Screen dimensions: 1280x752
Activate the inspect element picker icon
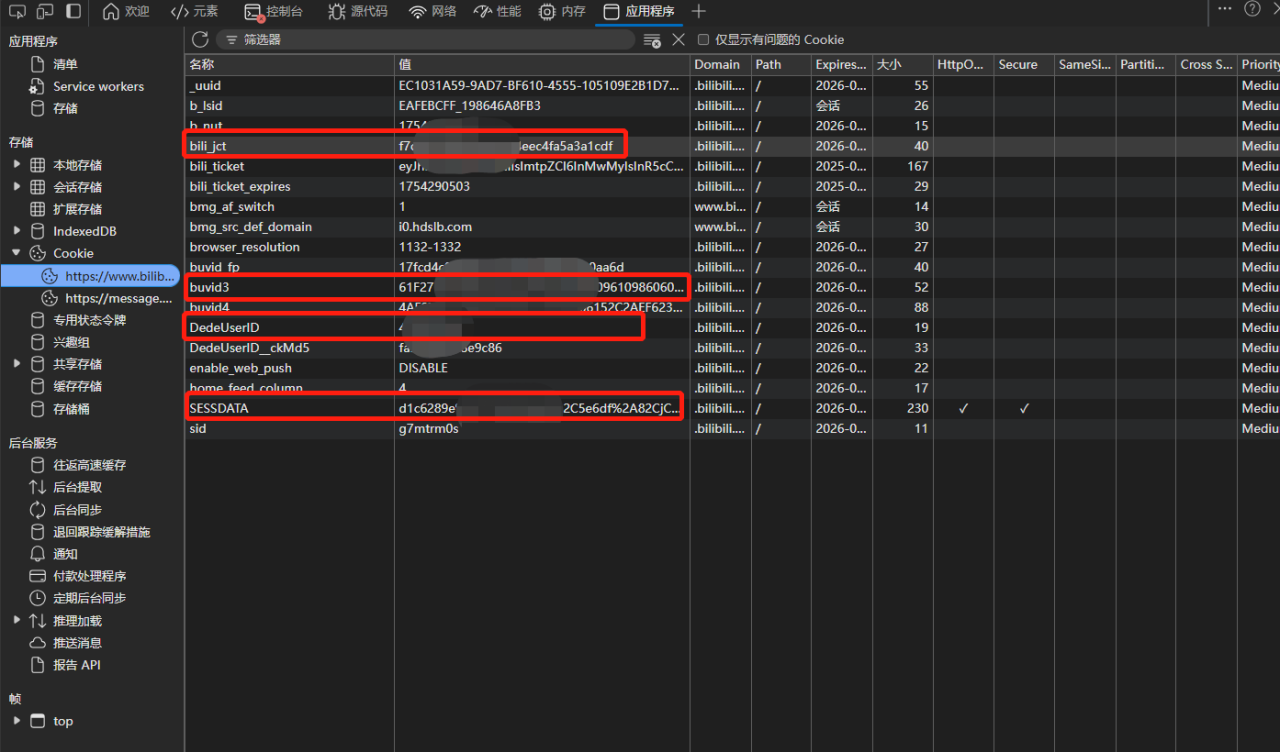[17, 11]
